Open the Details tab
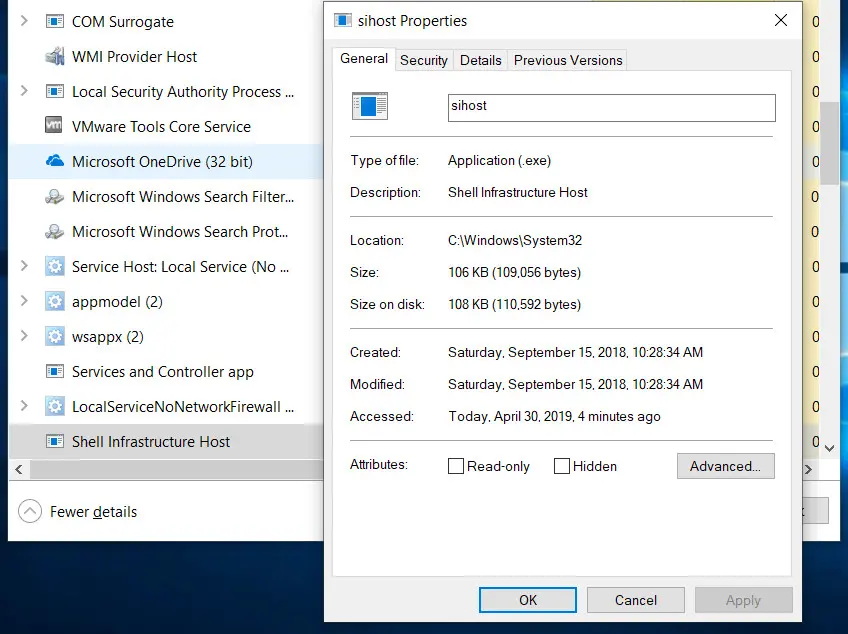This screenshot has height=634, width=848. (x=480, y=60)
